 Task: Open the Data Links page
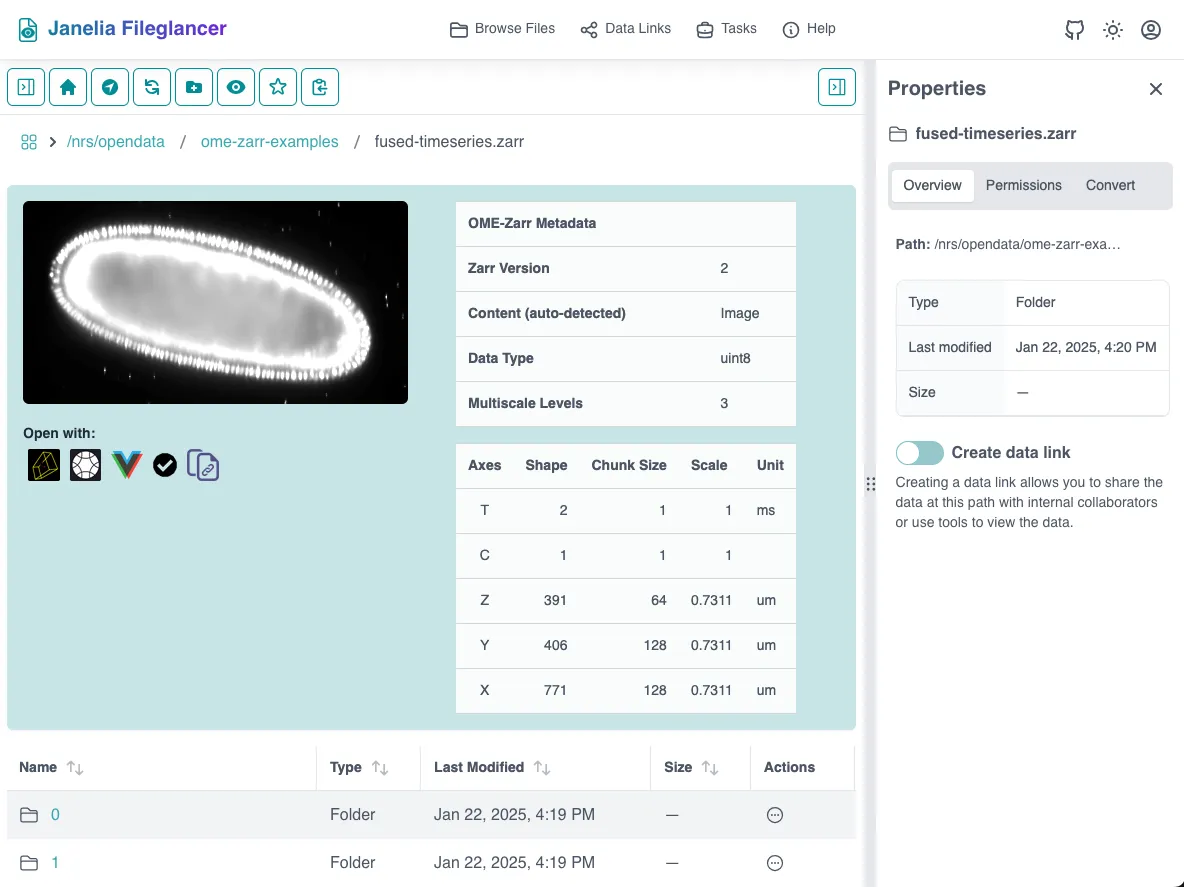(x=625, y=29)
